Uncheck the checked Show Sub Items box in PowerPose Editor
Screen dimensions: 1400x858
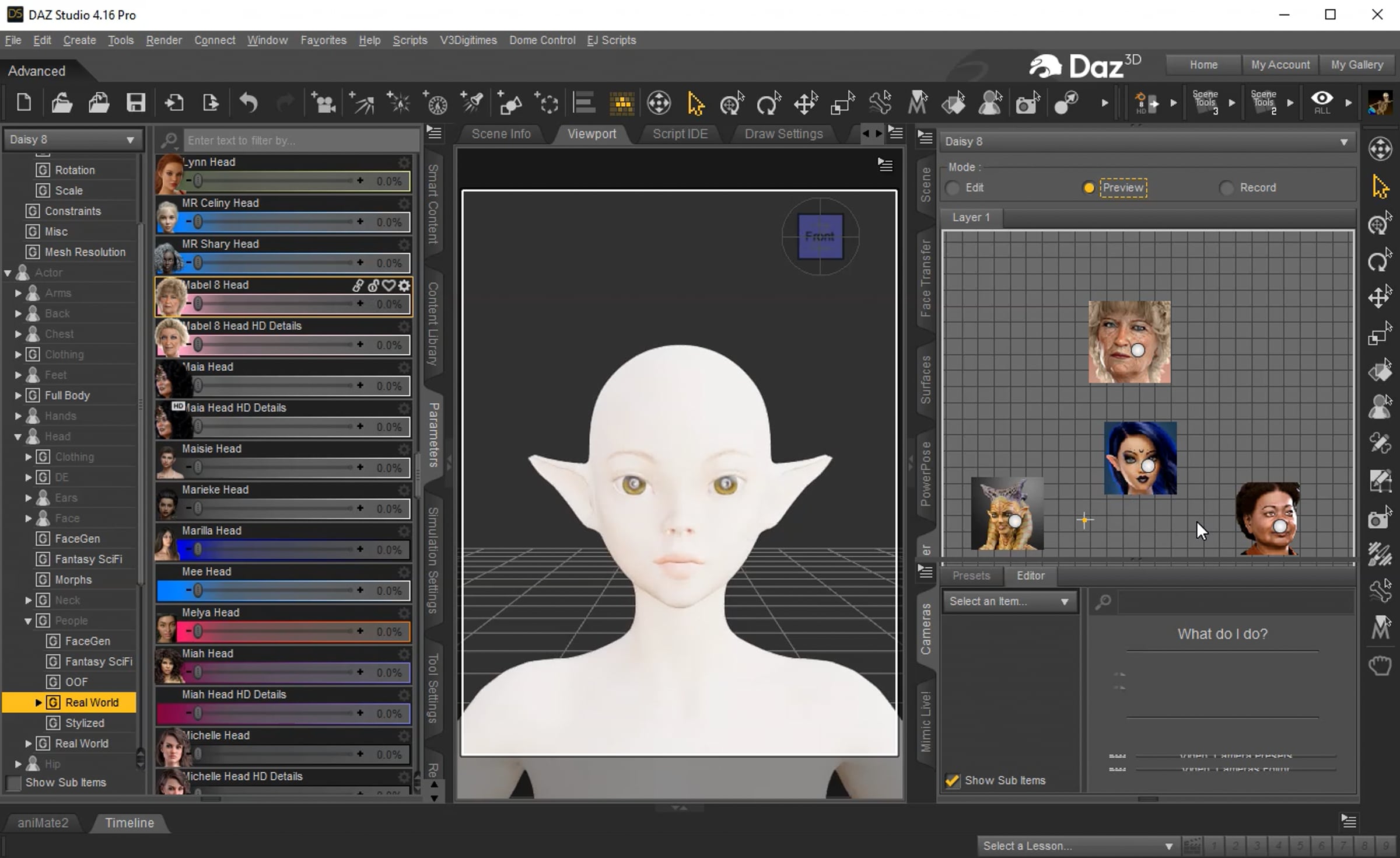(x=952, y=780)
